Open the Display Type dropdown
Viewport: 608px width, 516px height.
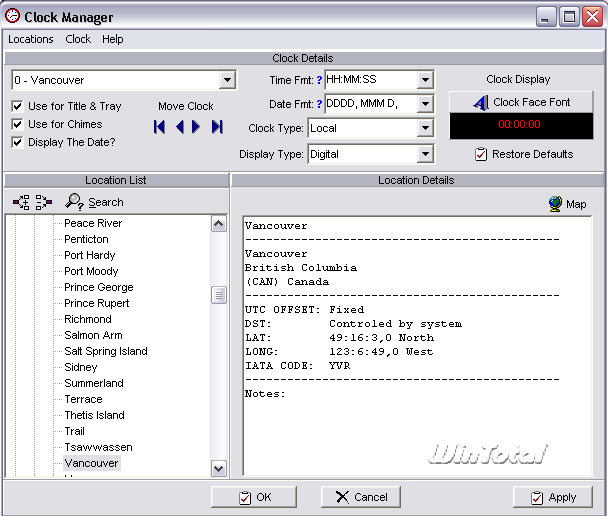425,154
